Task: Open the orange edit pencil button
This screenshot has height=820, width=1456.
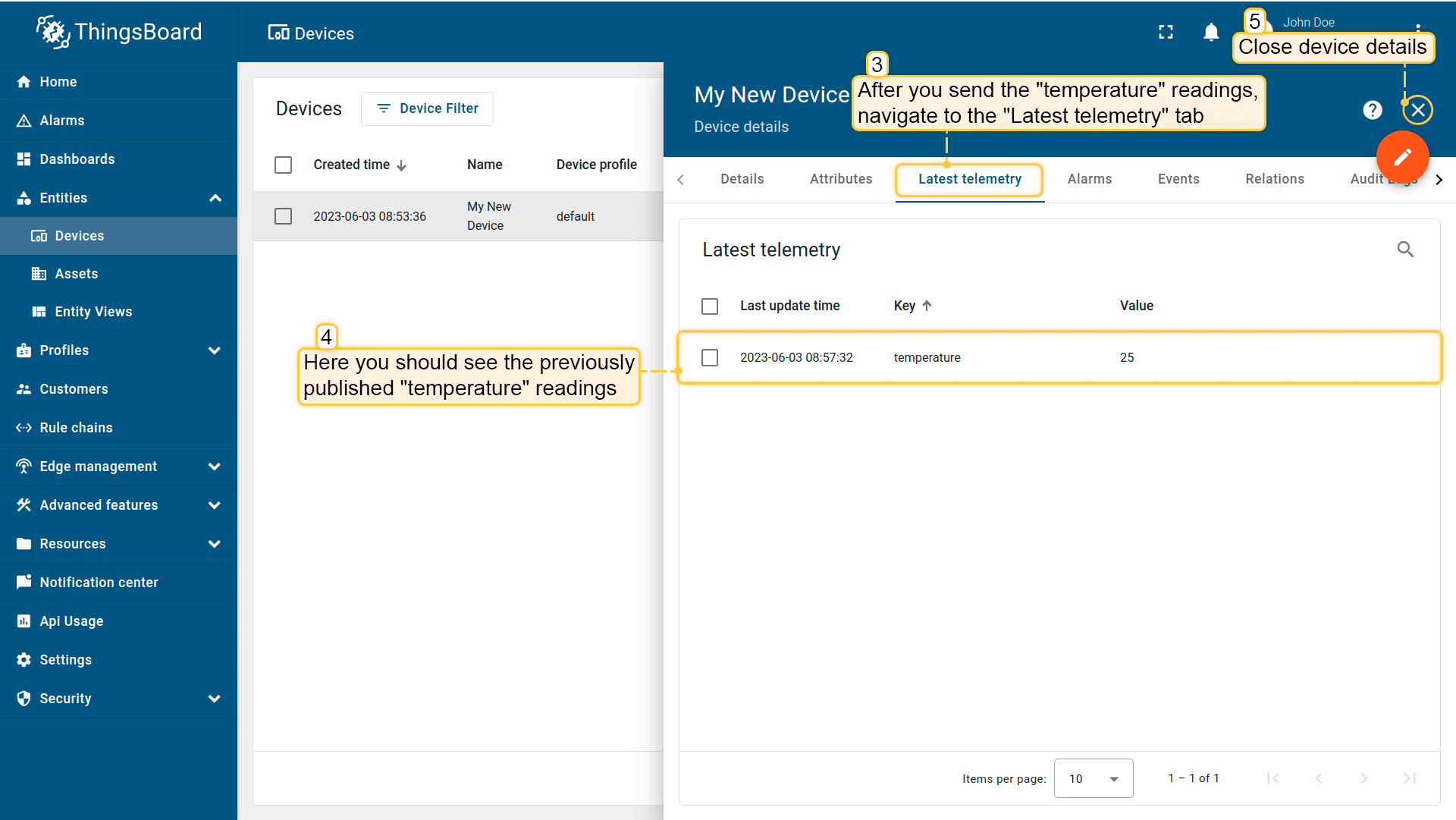Action: coord(1402,157)
